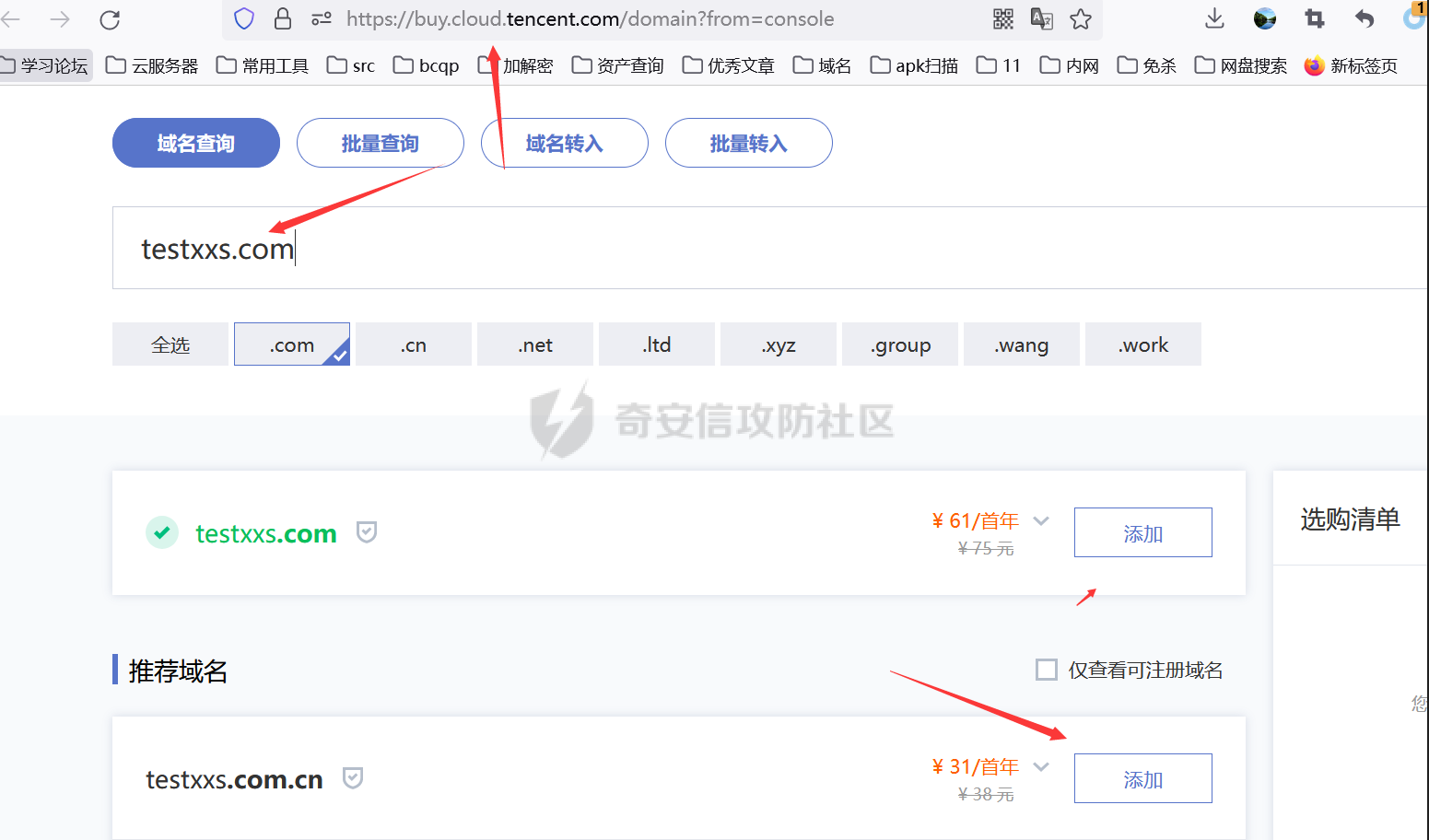Viewport: 1429px width, 840px height.
Task: Click the struck-through ¥38元 price
Action: click(x=986, y=795)
